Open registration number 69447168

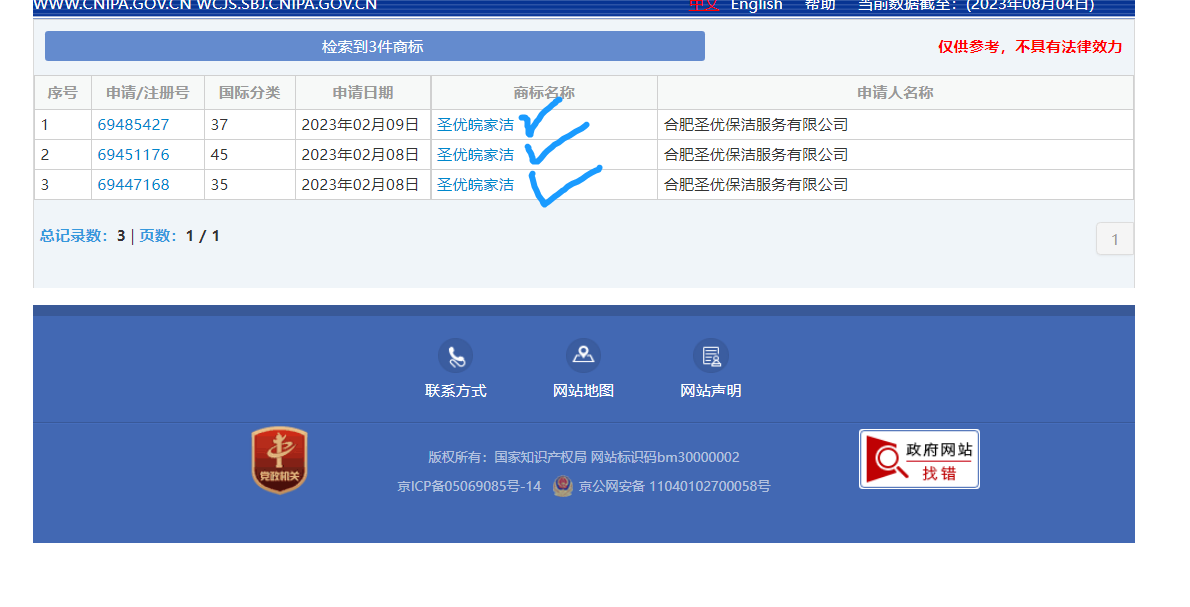click(134, 184)
